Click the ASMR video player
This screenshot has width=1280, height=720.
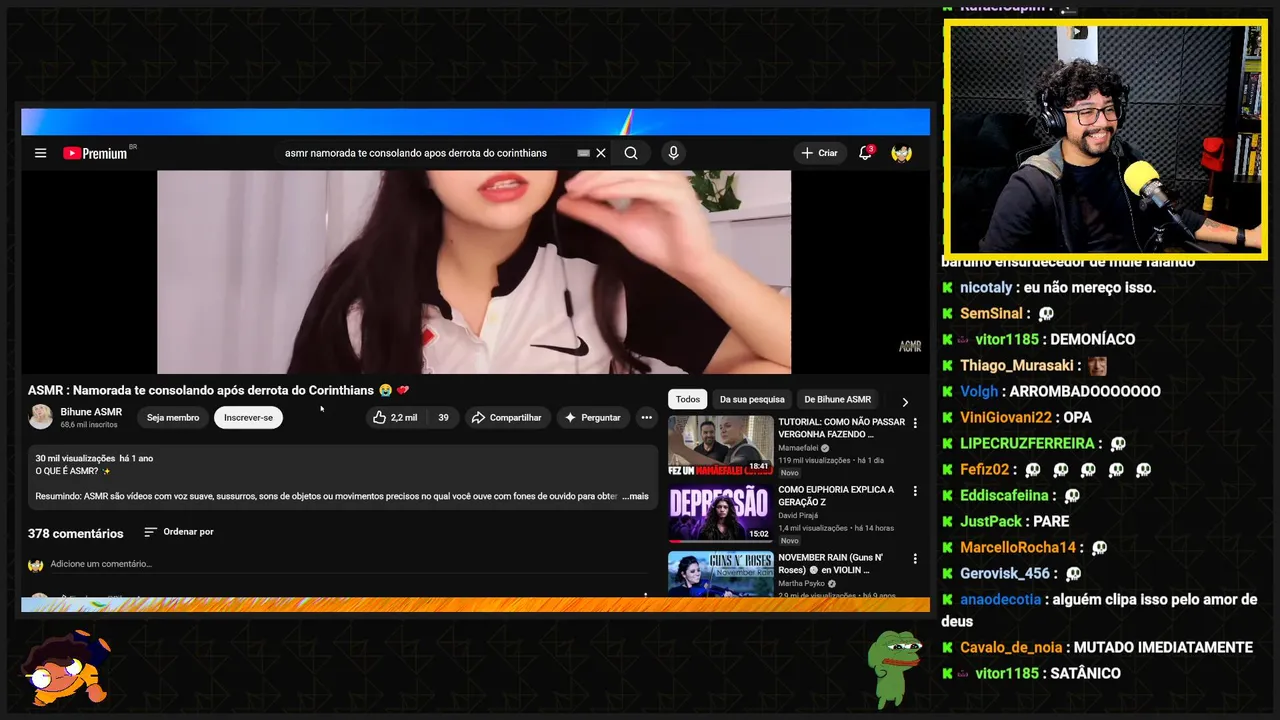(474, 271)
